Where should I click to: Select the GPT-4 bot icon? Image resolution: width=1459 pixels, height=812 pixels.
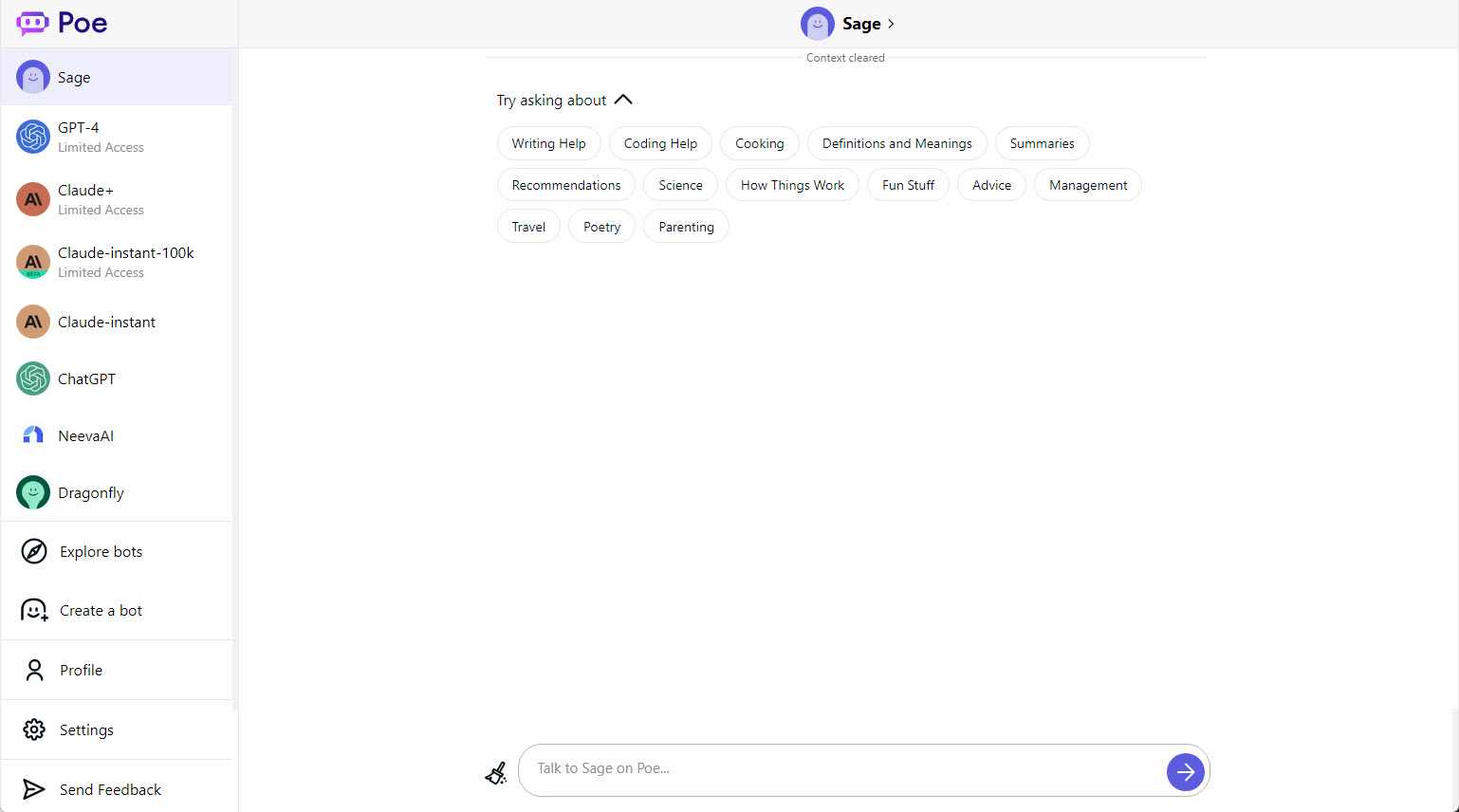[x=33, y=137]
